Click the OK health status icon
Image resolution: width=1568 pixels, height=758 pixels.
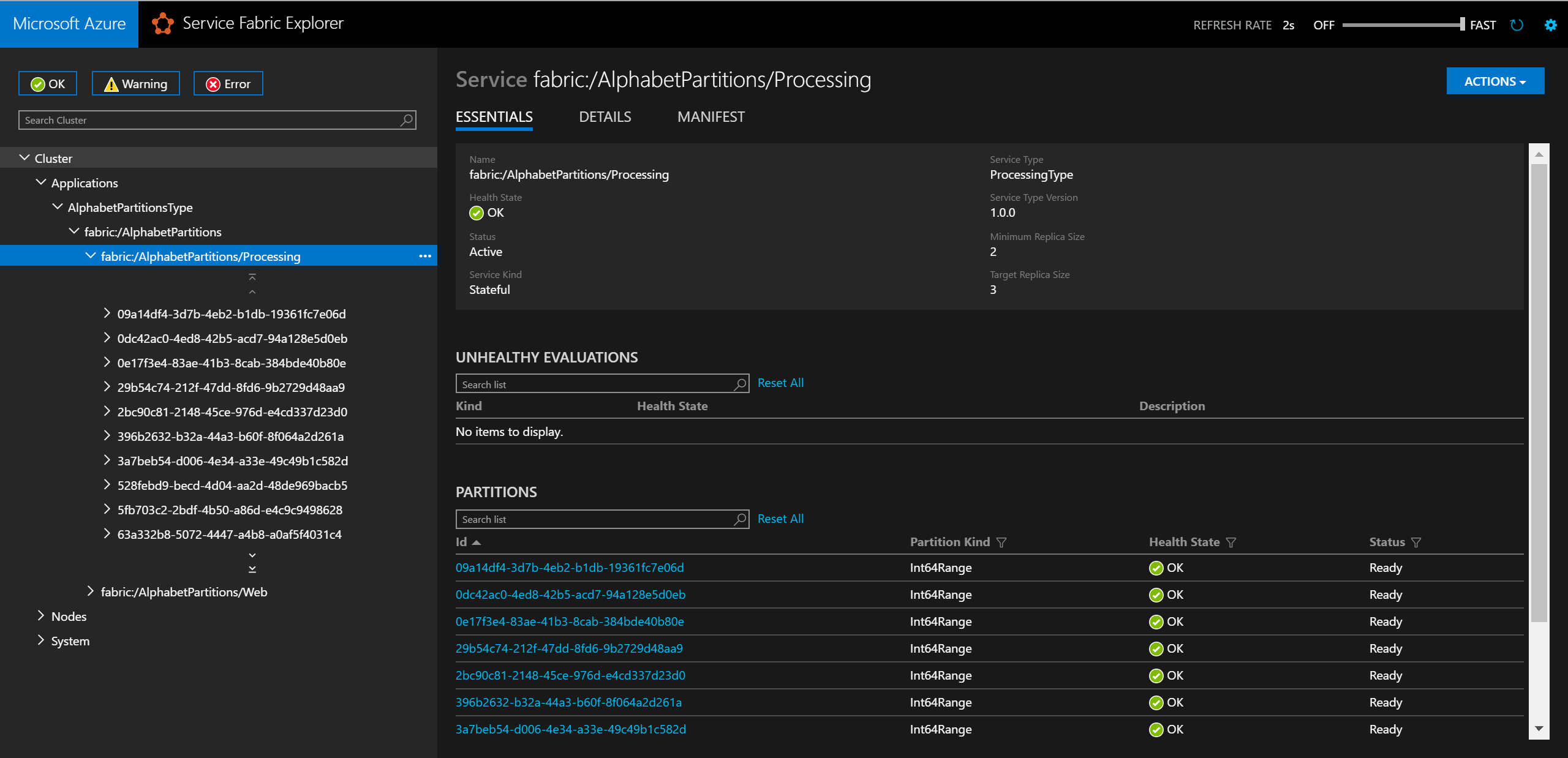coord(477,213)
